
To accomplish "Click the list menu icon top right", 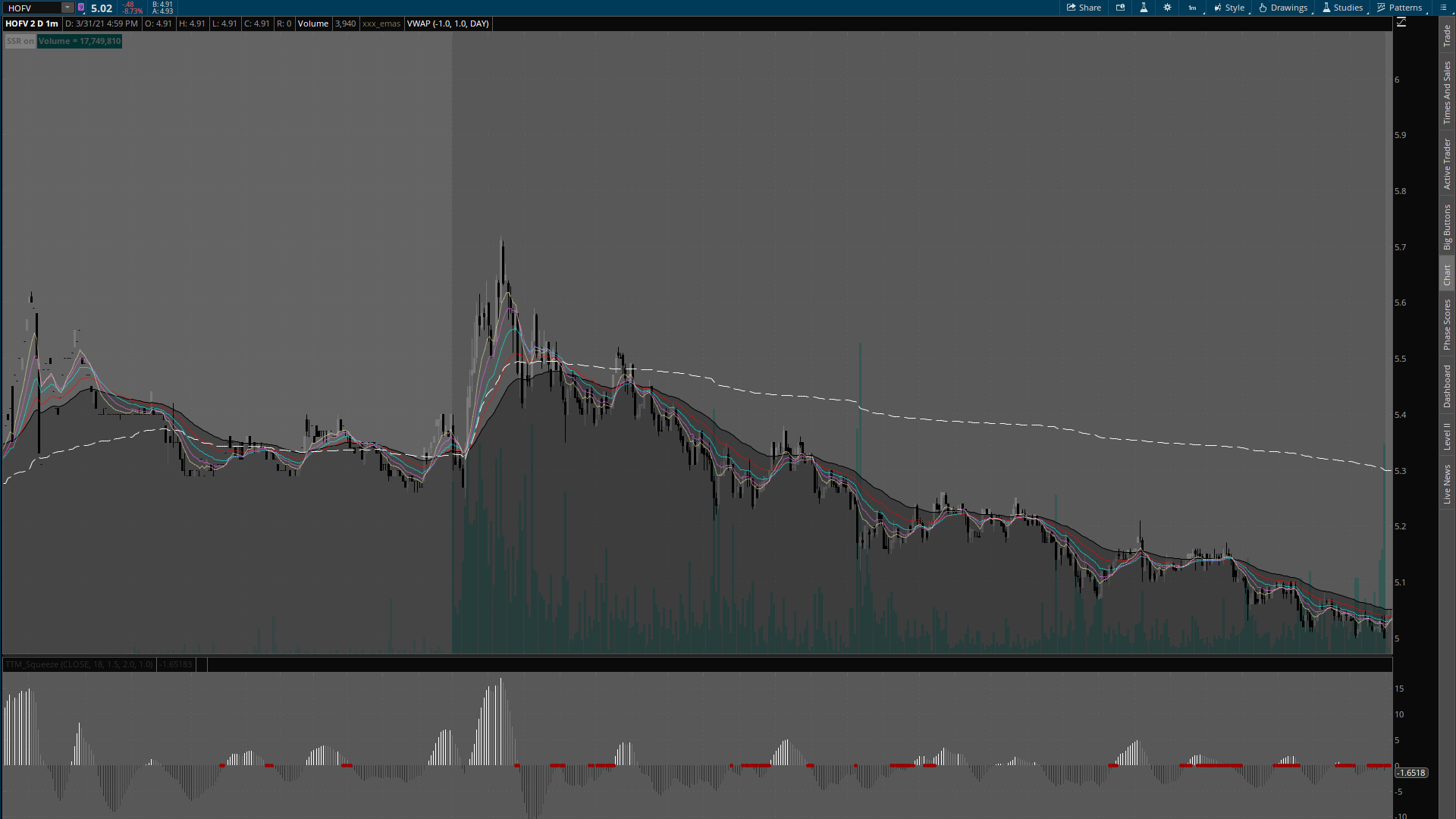I will tap(1443, 8).
